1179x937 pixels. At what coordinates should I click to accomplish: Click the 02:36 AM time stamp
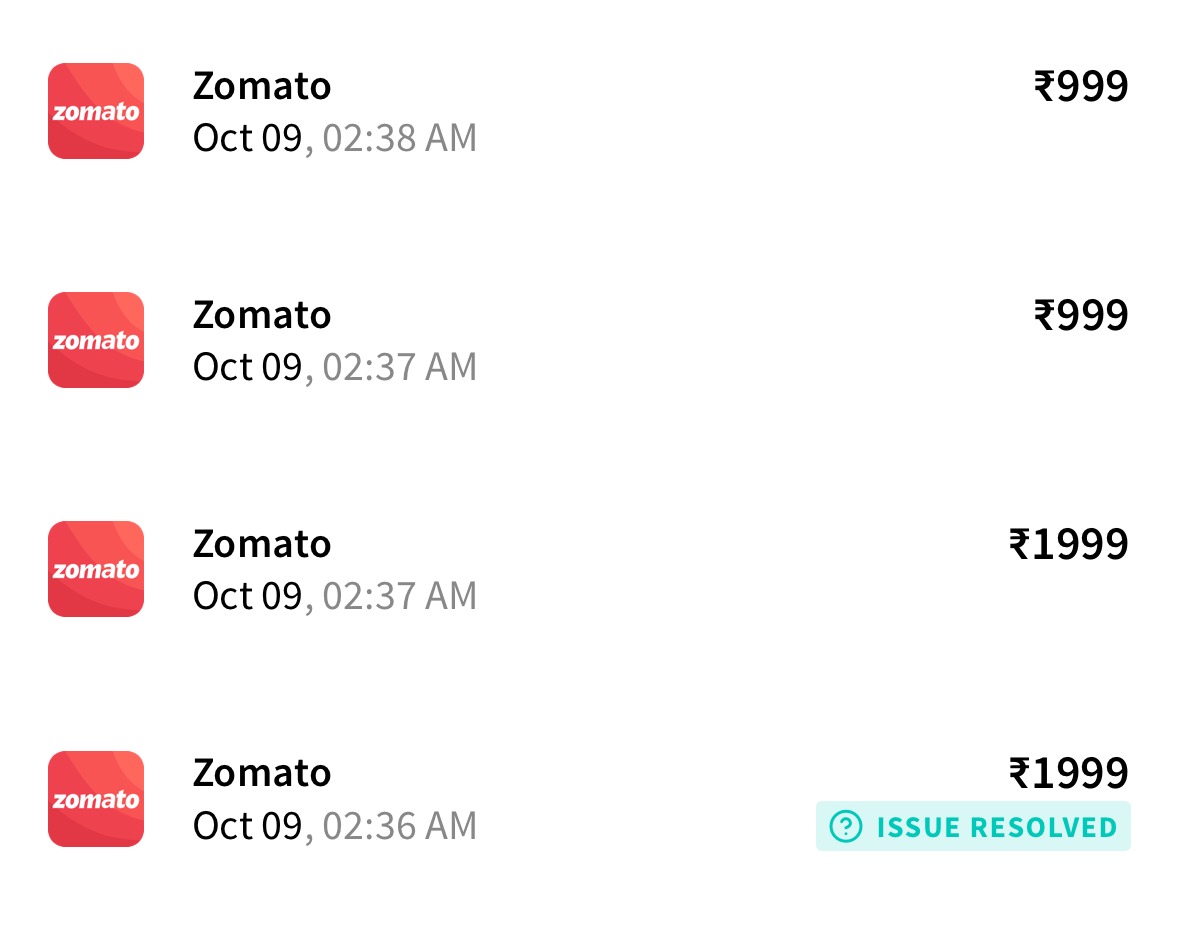coord(399,826)
